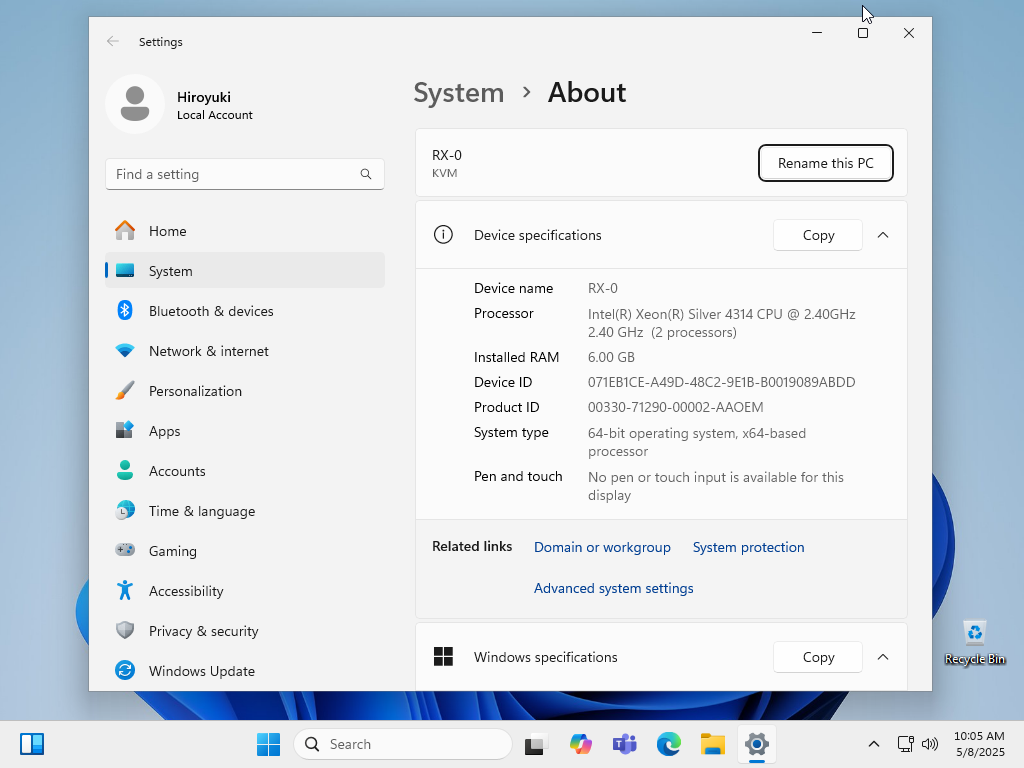Click the Recycle Bin desktop icon
This screenshot has width=1024, height=768.
(974, 643)
